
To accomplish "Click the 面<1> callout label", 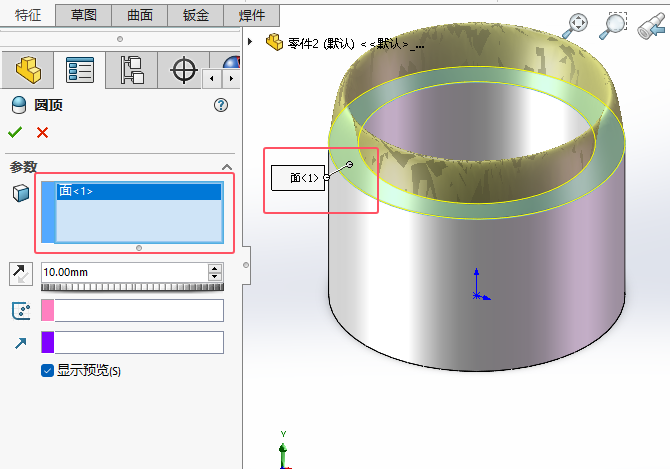I will tap(298, 178).
